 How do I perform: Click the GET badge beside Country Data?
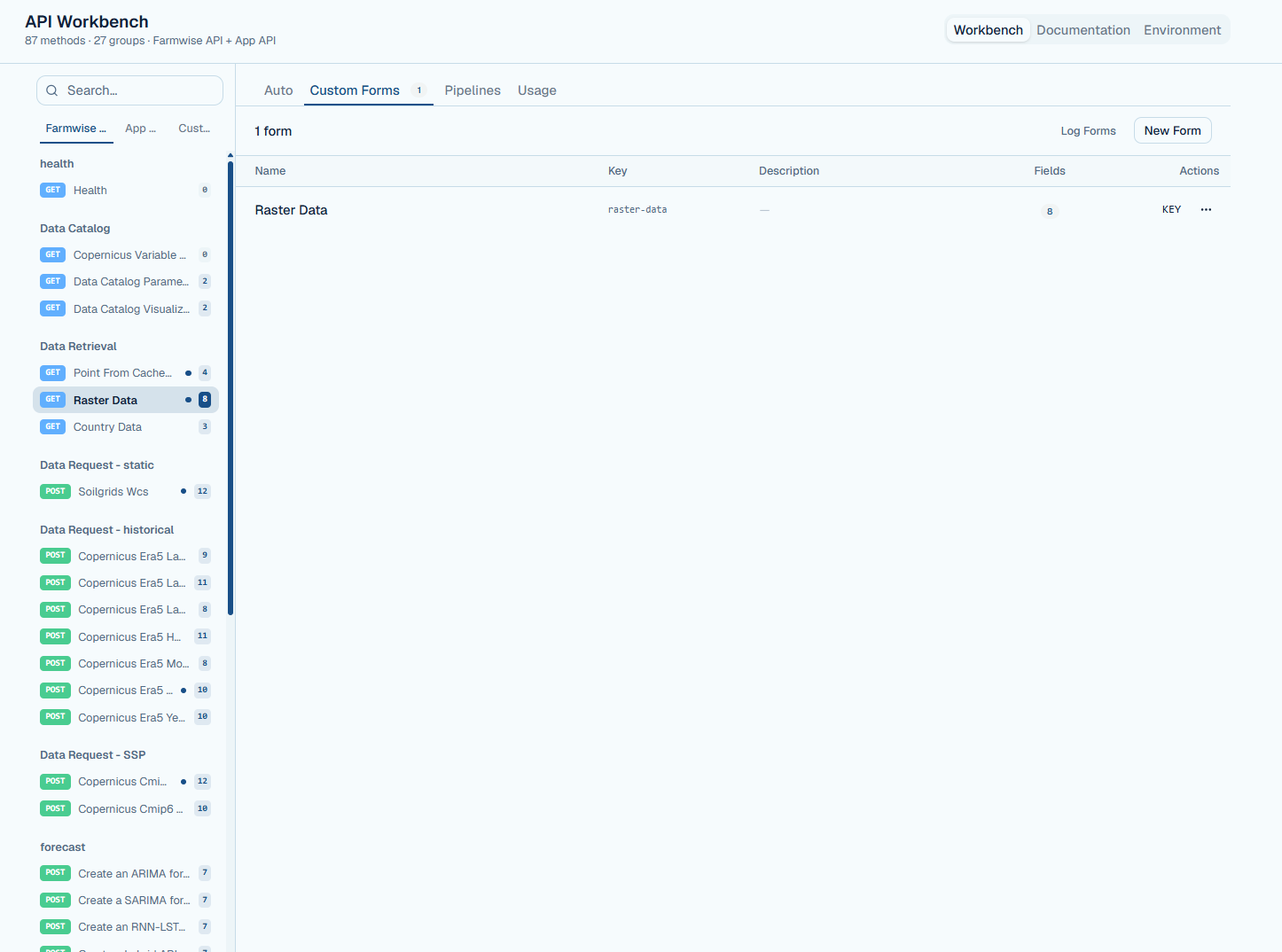[x=52, y=426]
